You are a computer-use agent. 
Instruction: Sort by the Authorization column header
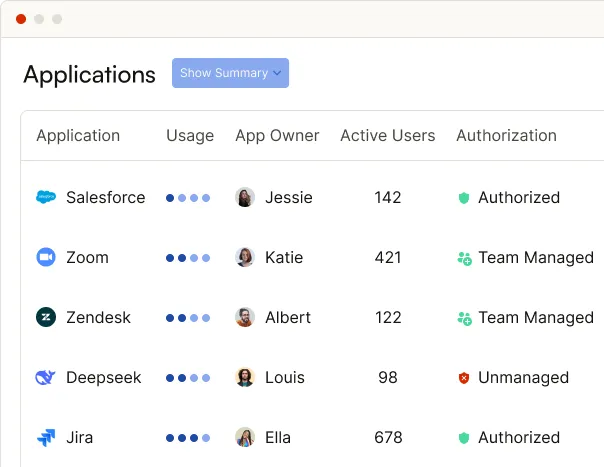507,136
